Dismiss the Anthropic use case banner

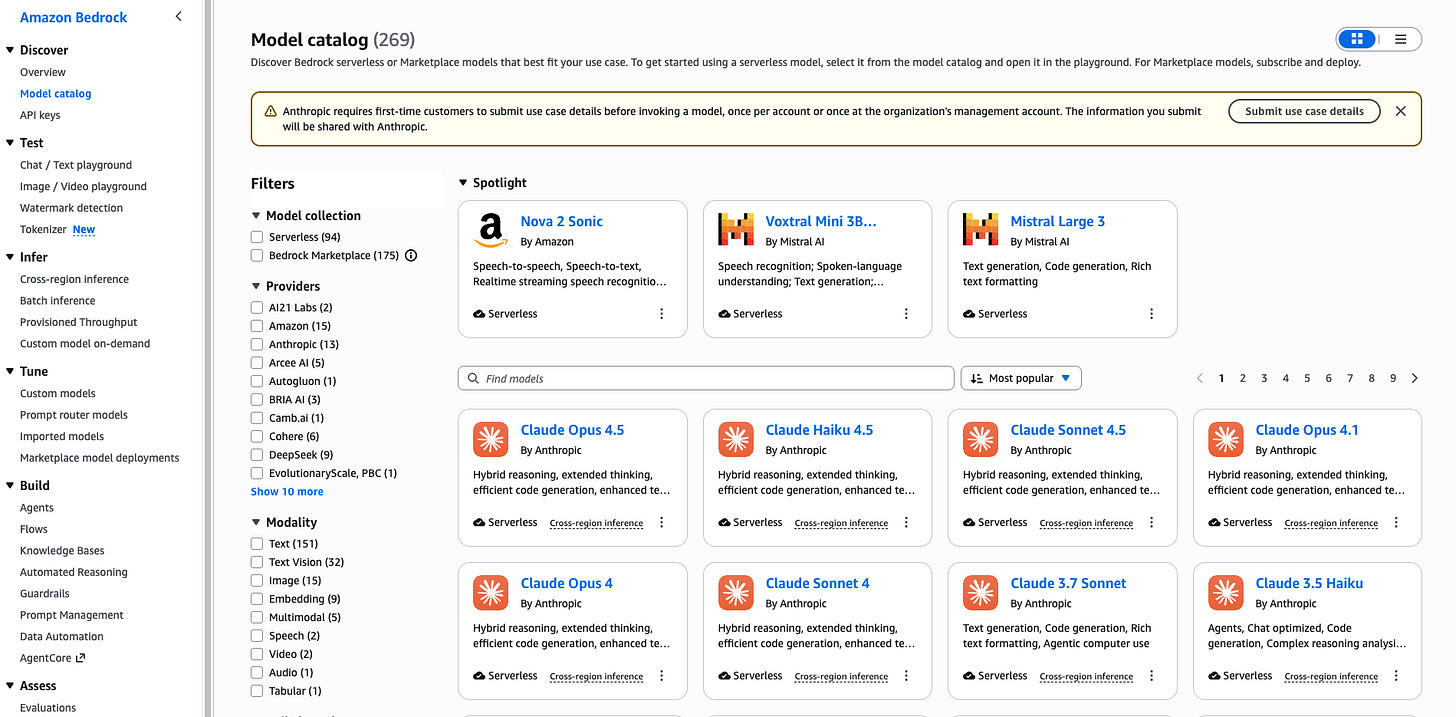click(1400, 111)
